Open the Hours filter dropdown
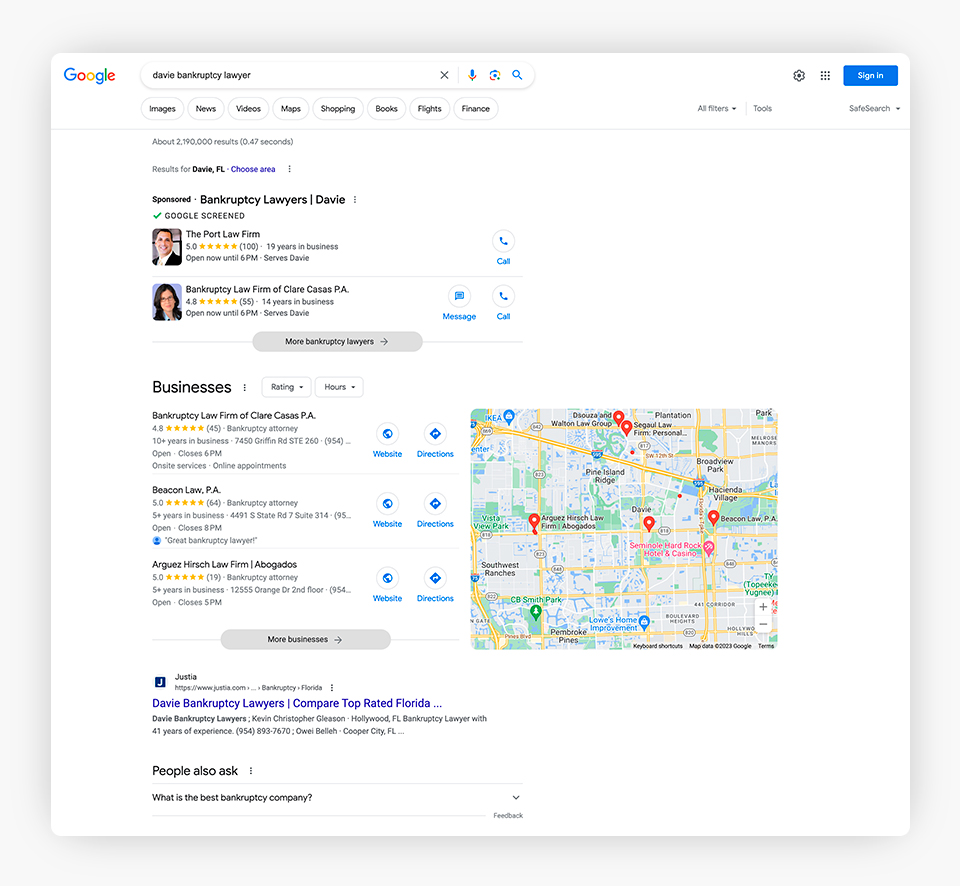The width and height of the screenshot is (960, 886). (x=339, y=387)
